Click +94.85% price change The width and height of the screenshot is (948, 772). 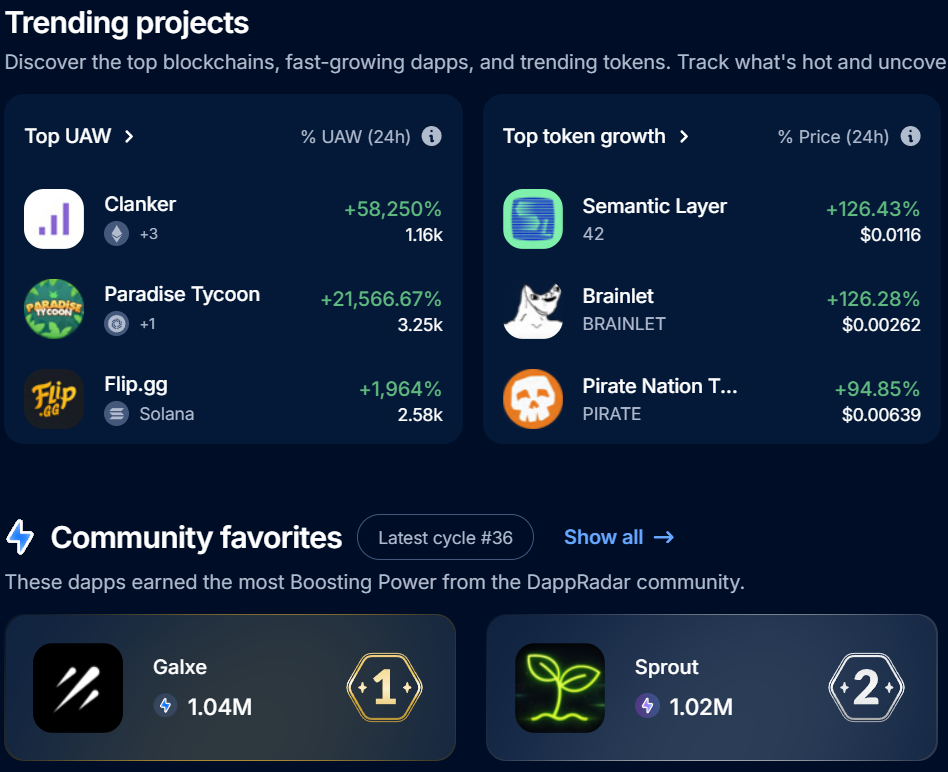coord(877,389)
